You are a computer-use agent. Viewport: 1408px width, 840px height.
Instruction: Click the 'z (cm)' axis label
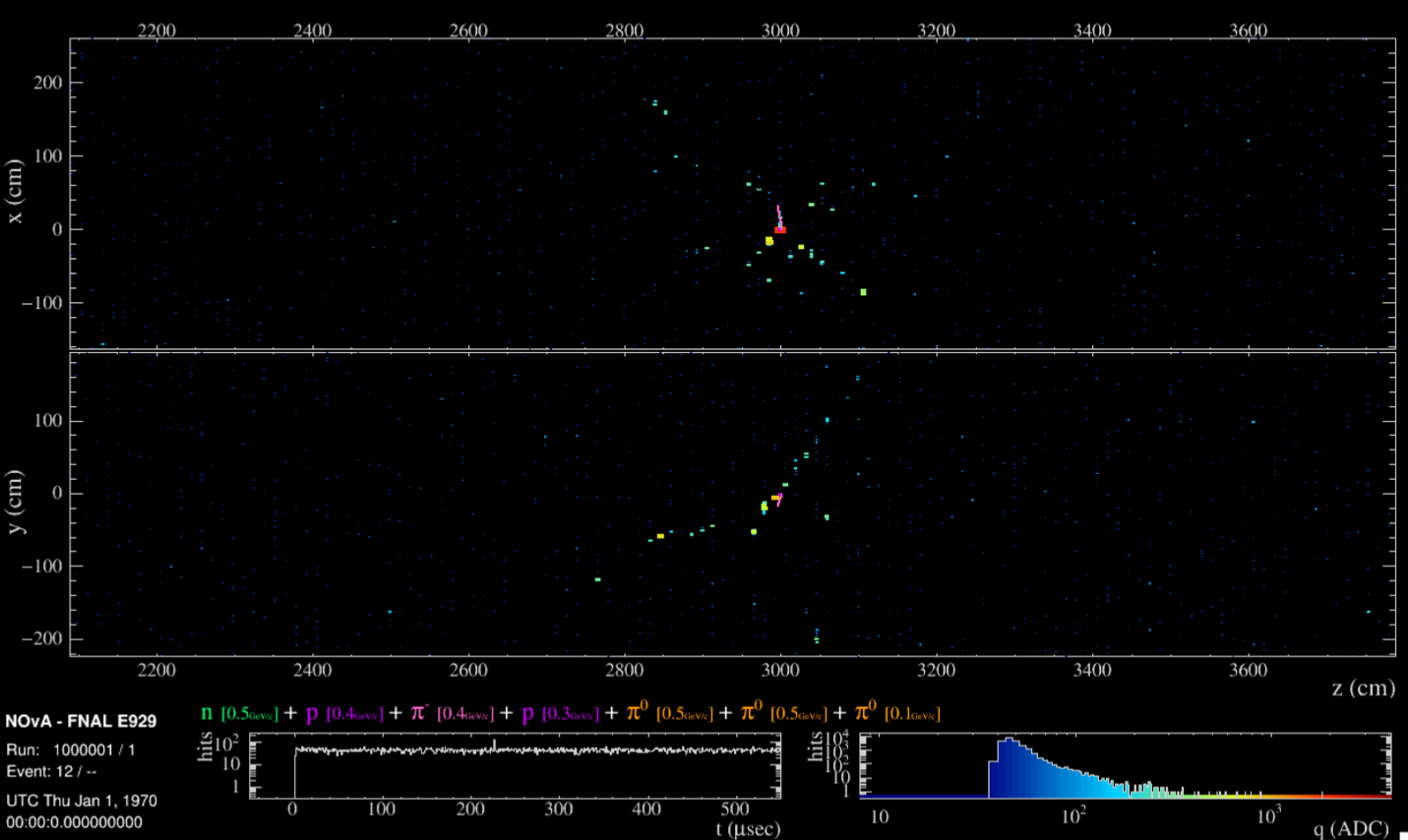(x=1363, y=688)
